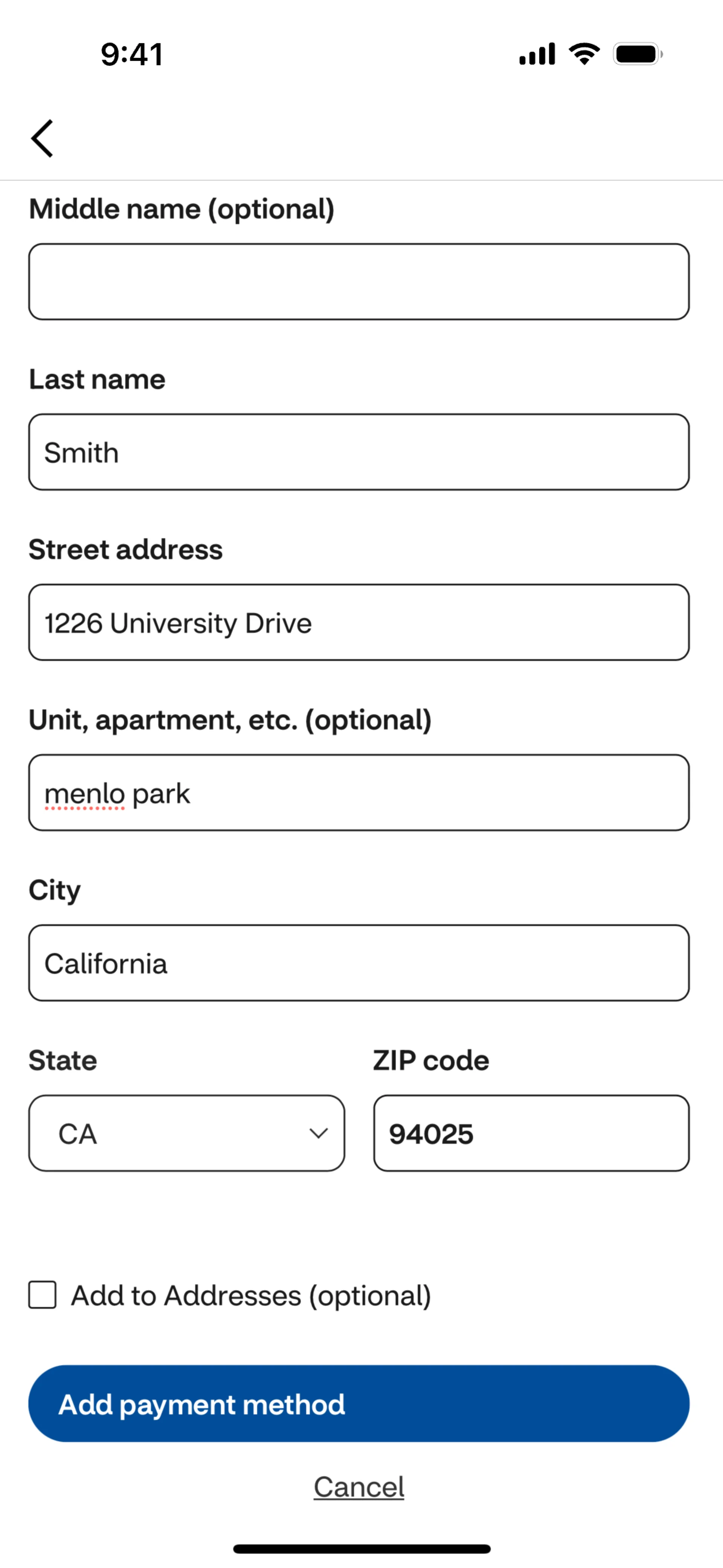Click the Last name field containing Smith
The width and height of the screenshot is (723, 1568).
click(359, 452)
